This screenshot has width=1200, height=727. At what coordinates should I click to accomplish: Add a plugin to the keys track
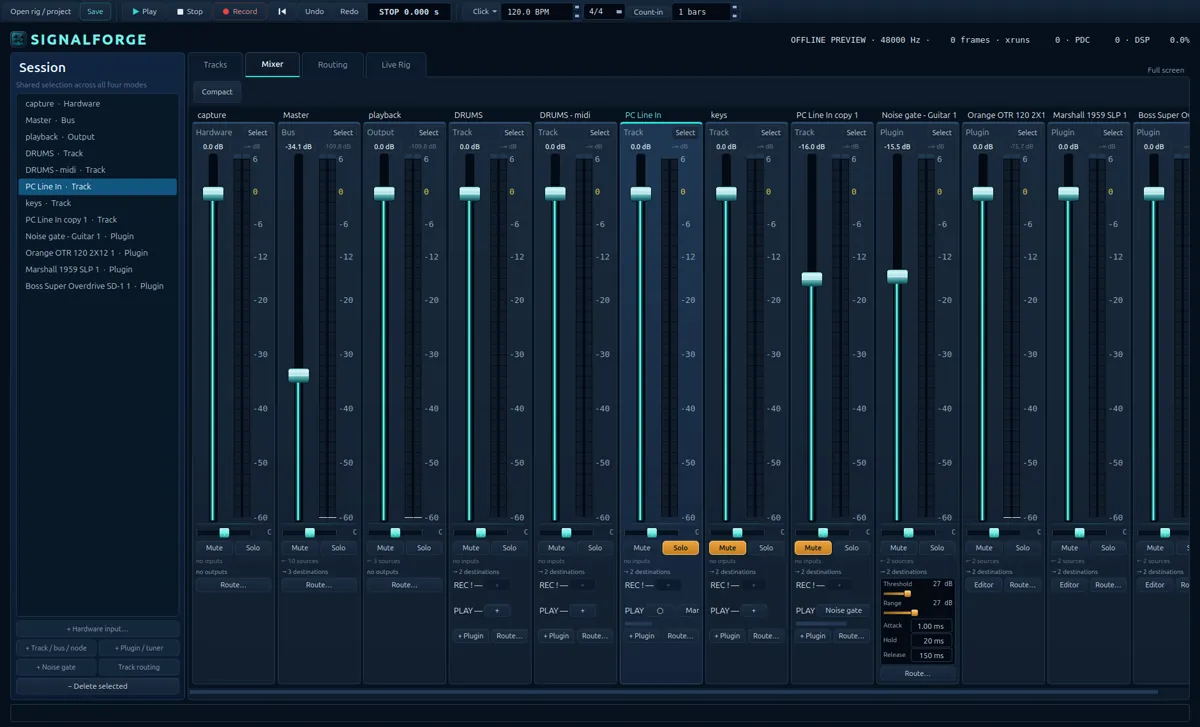[729, 636]
